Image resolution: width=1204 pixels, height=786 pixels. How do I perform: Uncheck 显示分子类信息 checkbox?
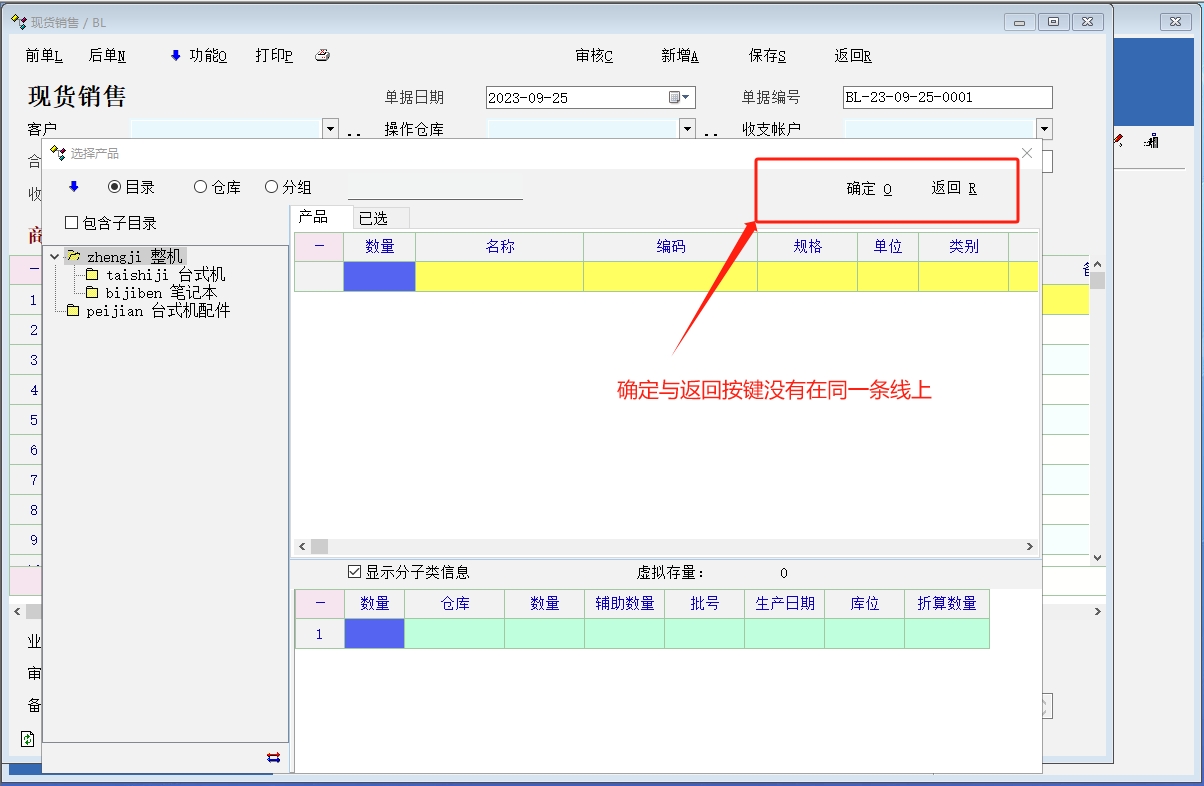click(354, 572)
